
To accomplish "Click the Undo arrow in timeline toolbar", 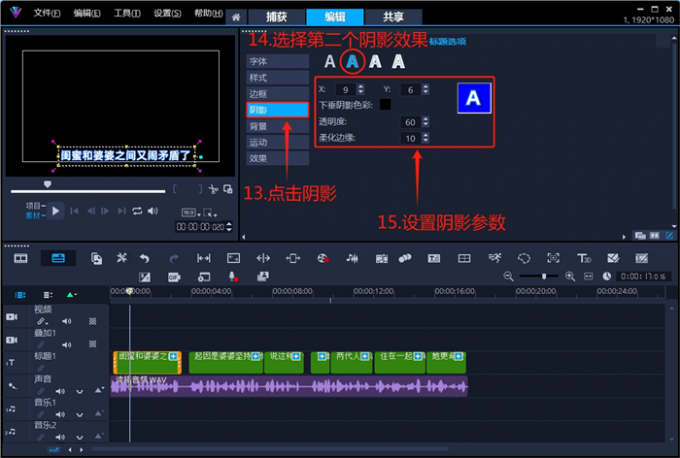I will pyautogui.click(x=145, y=258).
